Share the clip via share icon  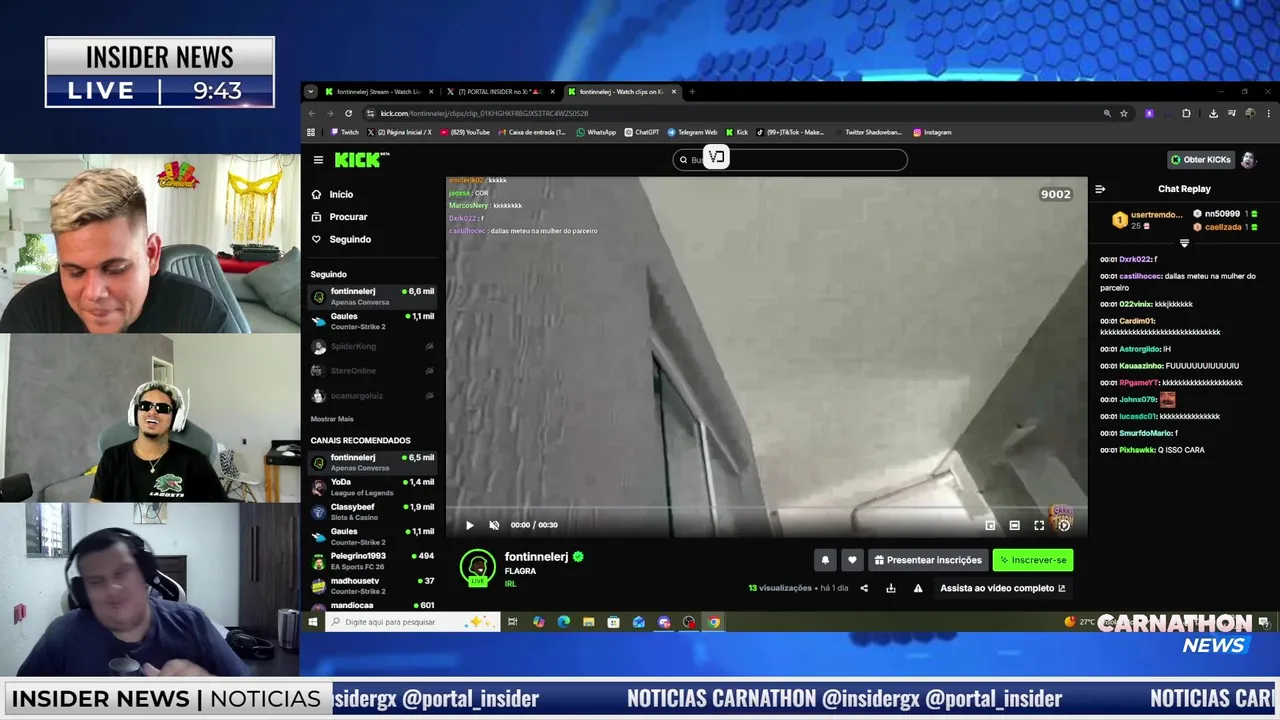pos(864,588)
